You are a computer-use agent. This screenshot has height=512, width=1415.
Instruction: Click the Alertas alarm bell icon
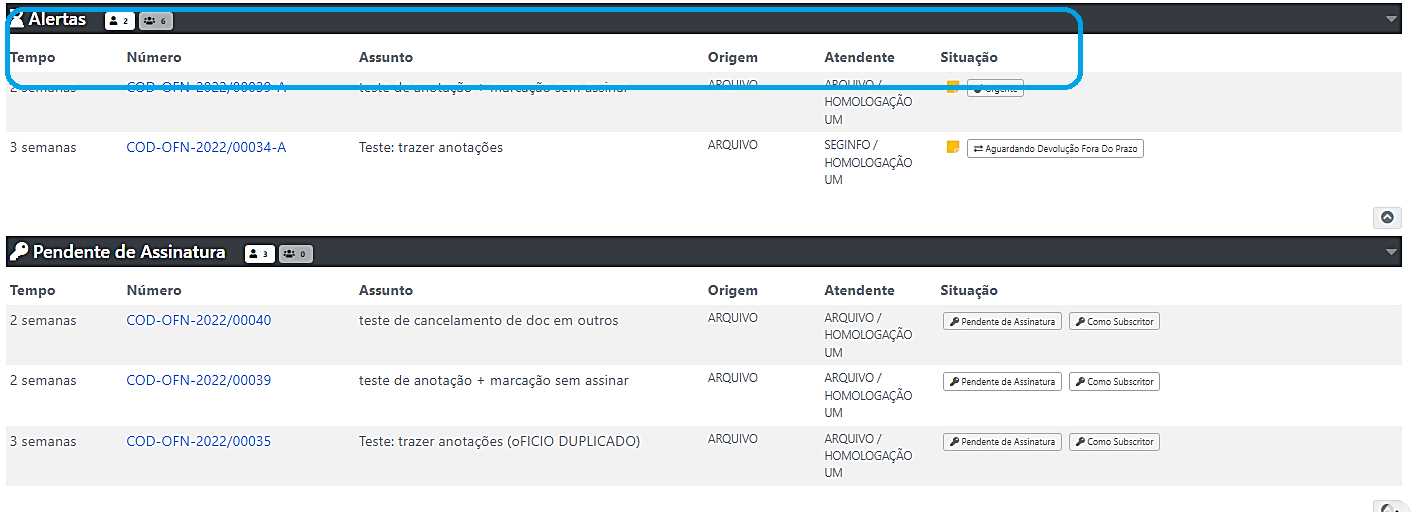click(17, 19)
